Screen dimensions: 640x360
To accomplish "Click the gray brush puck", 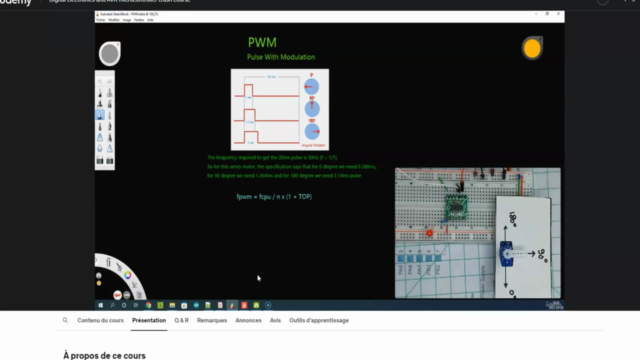I will point(109,54).
